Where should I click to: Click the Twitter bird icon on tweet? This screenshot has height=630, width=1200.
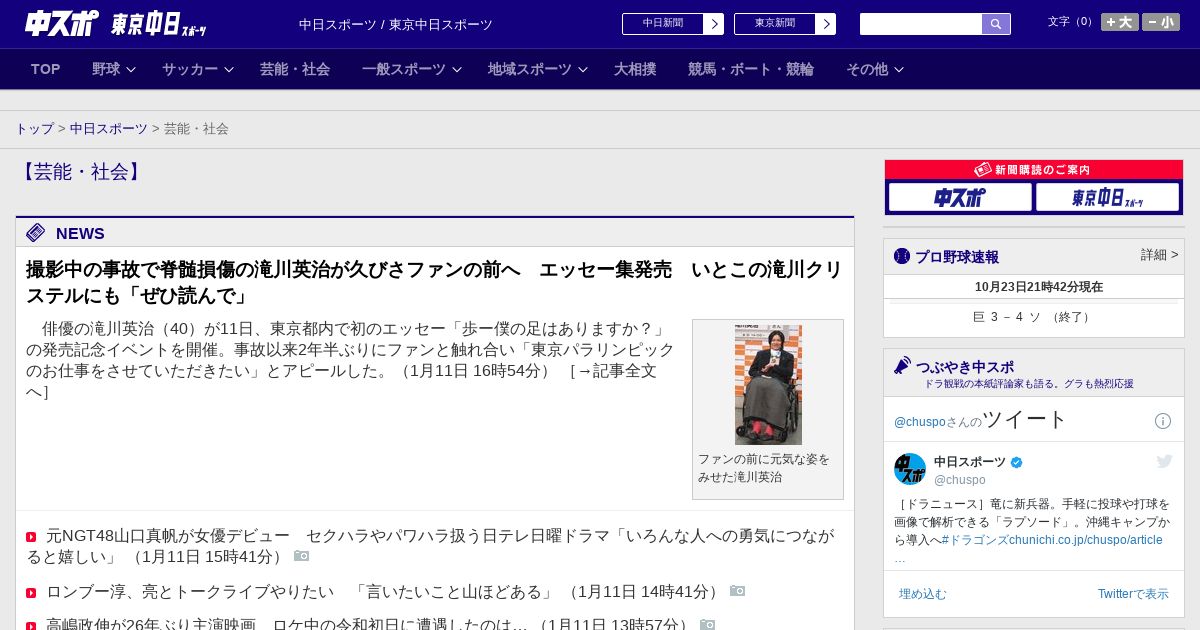1164,461
